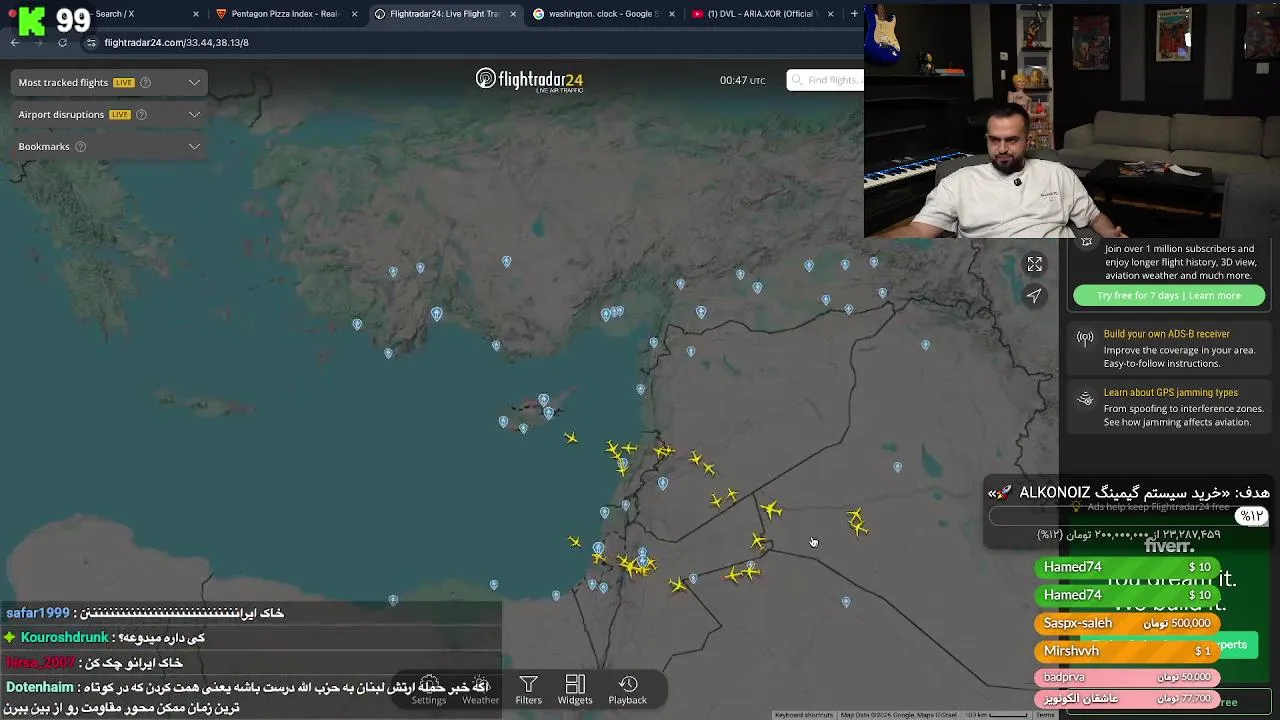Open Keyboard shortcuts link on map
The image size is (1280, 720).
coord(803,715)
